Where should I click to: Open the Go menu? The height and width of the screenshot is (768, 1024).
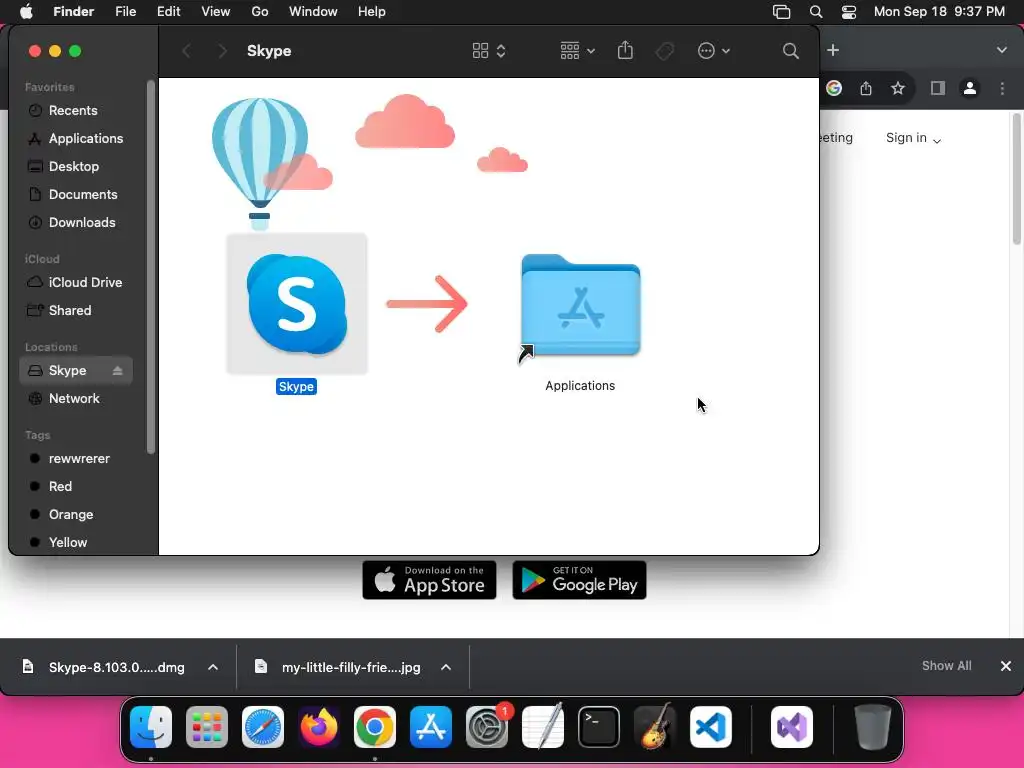click(260, 12)
